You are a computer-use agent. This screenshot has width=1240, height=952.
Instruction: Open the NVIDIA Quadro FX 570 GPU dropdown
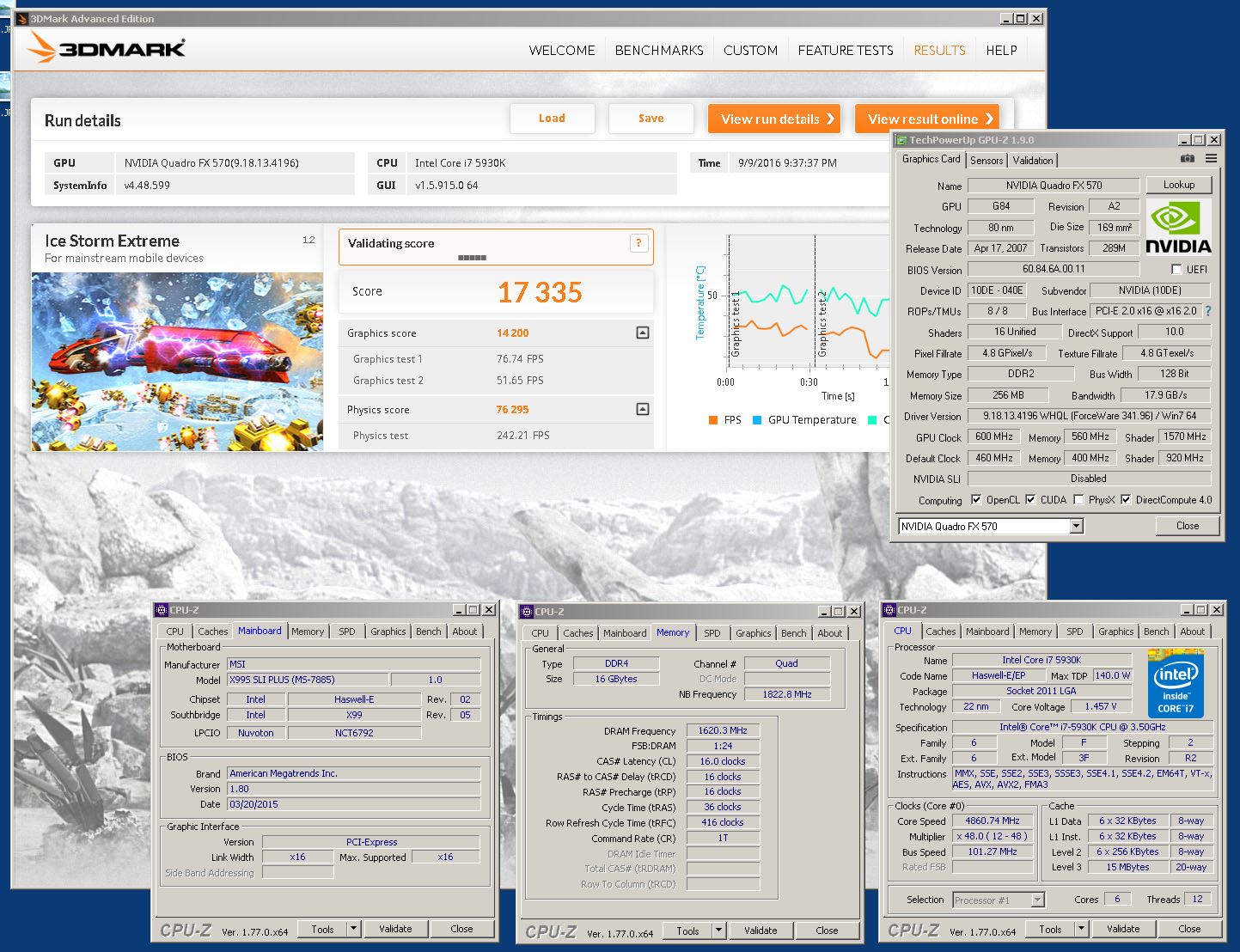tap(1076, 526)
